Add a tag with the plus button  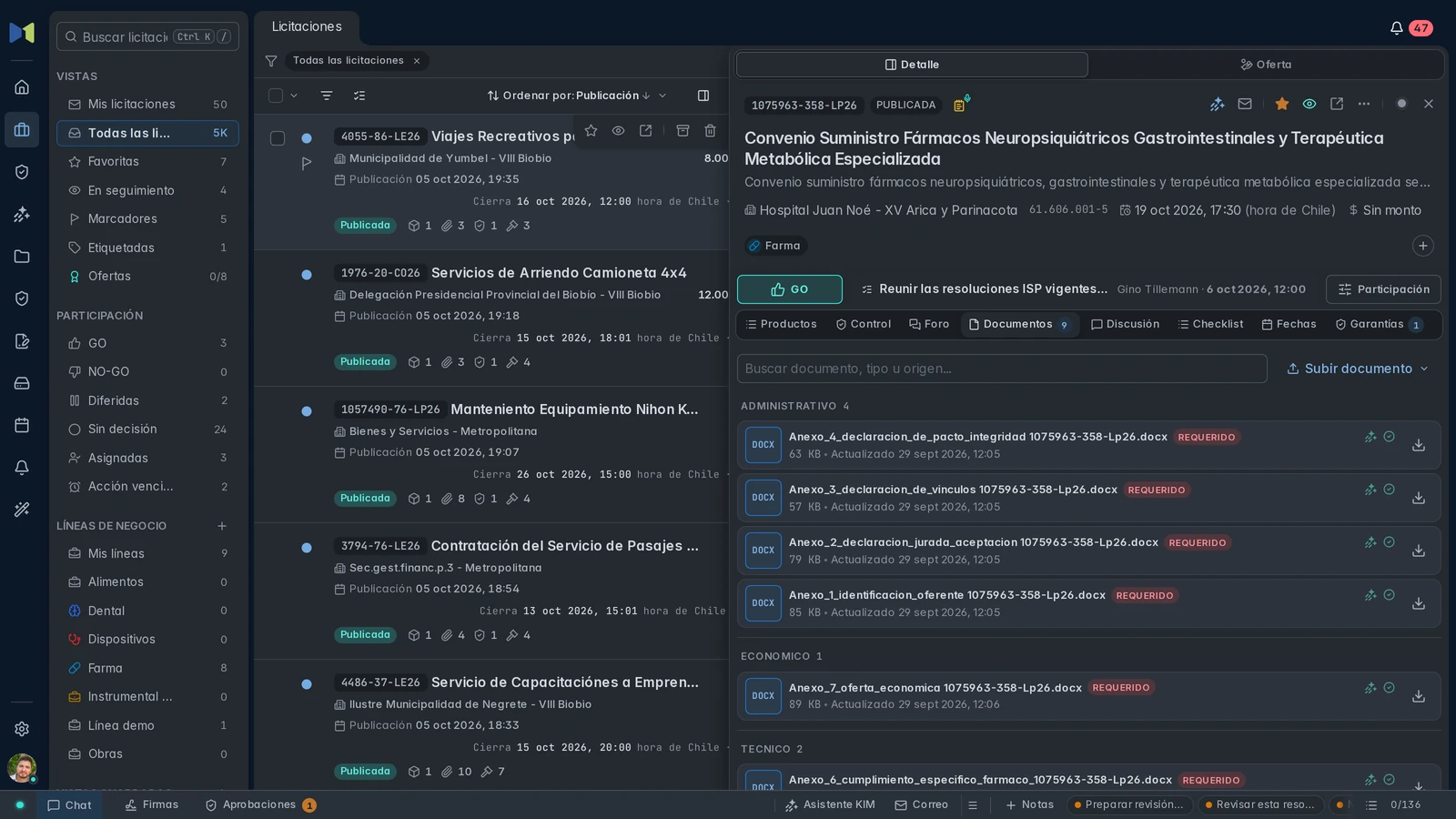(x=1423, y=246)
